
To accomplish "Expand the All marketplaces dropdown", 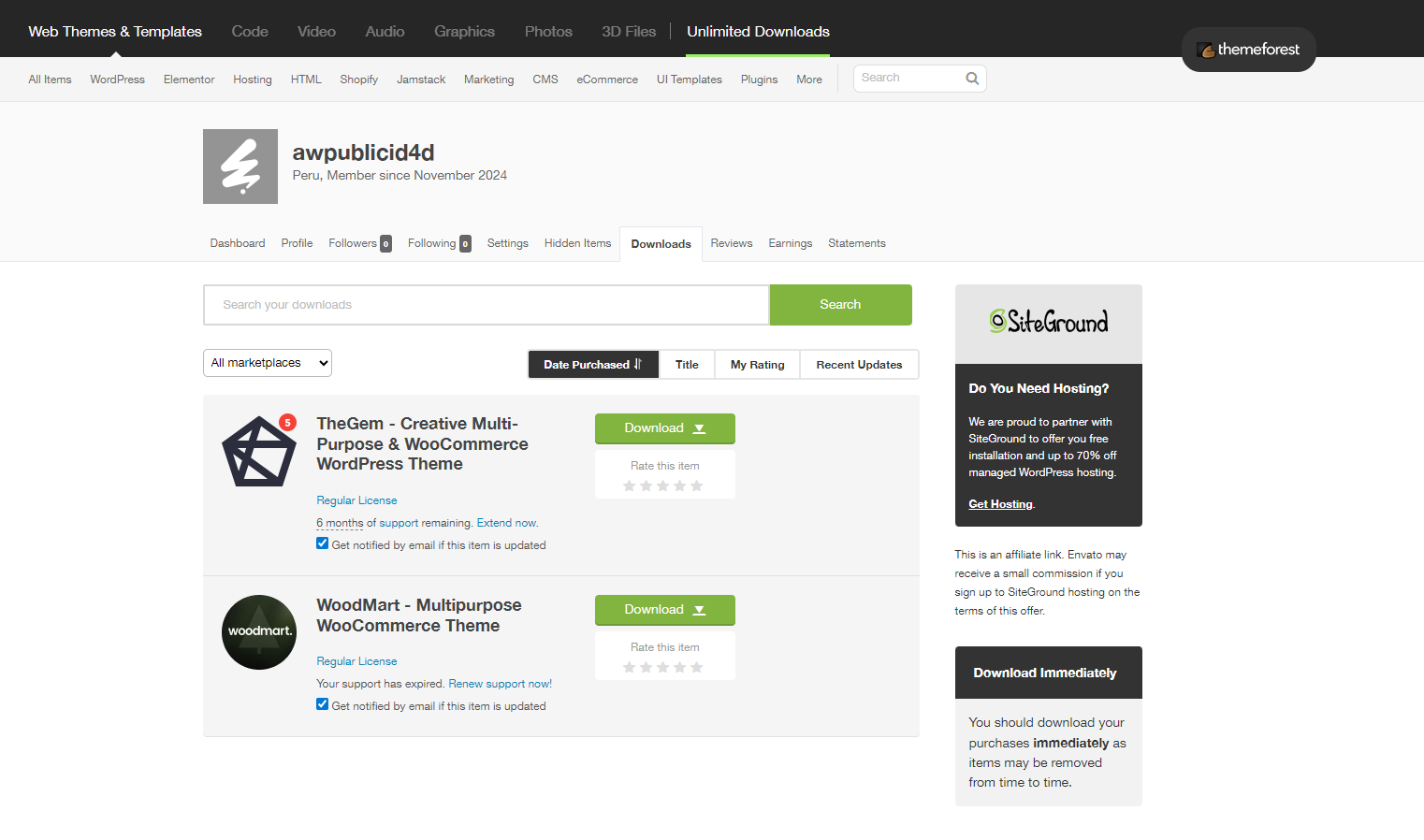I will pyautogui.click(x=268, y=363).
